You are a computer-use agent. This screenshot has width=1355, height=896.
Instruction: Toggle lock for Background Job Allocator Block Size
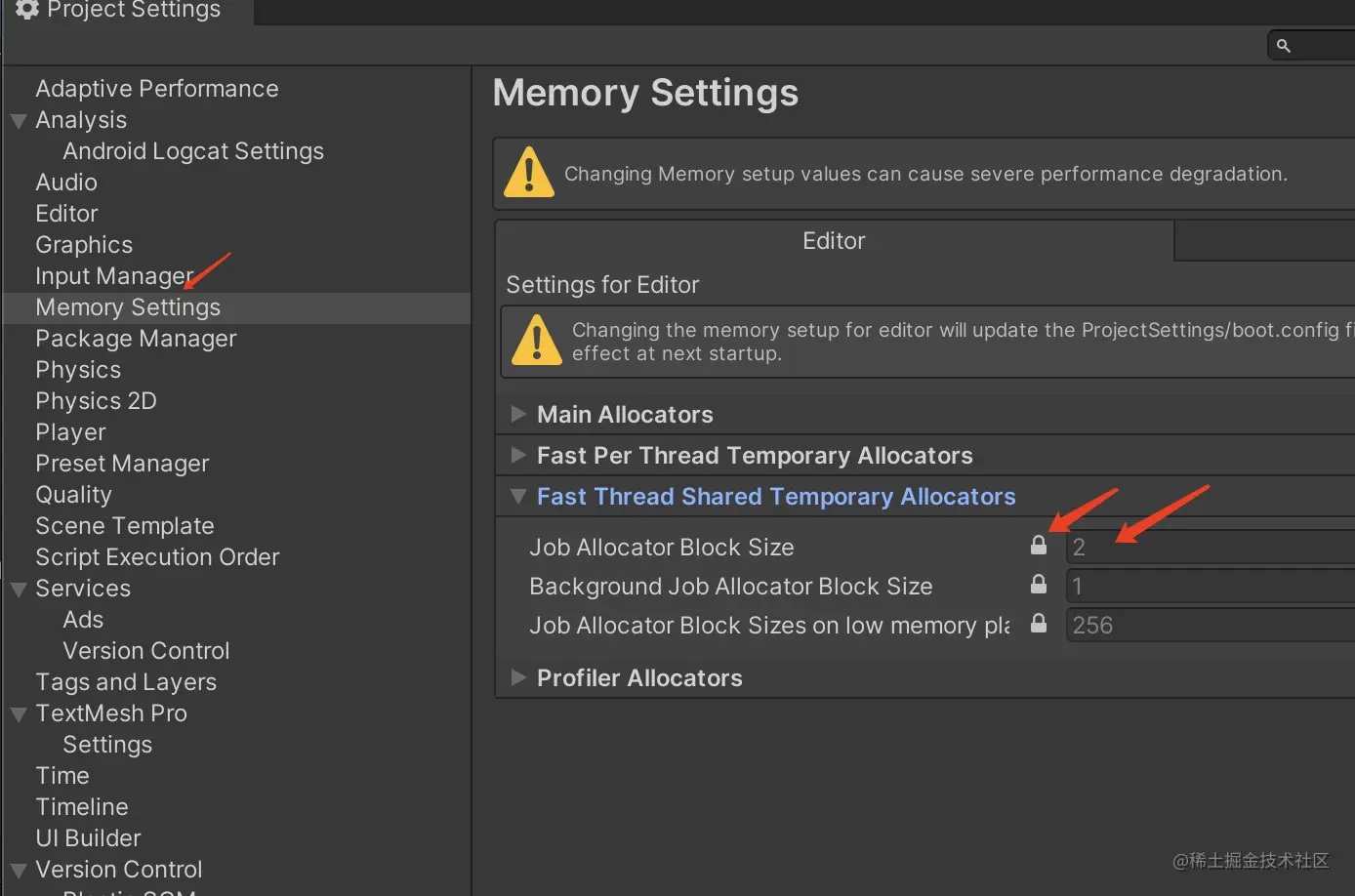[1039, 585]
